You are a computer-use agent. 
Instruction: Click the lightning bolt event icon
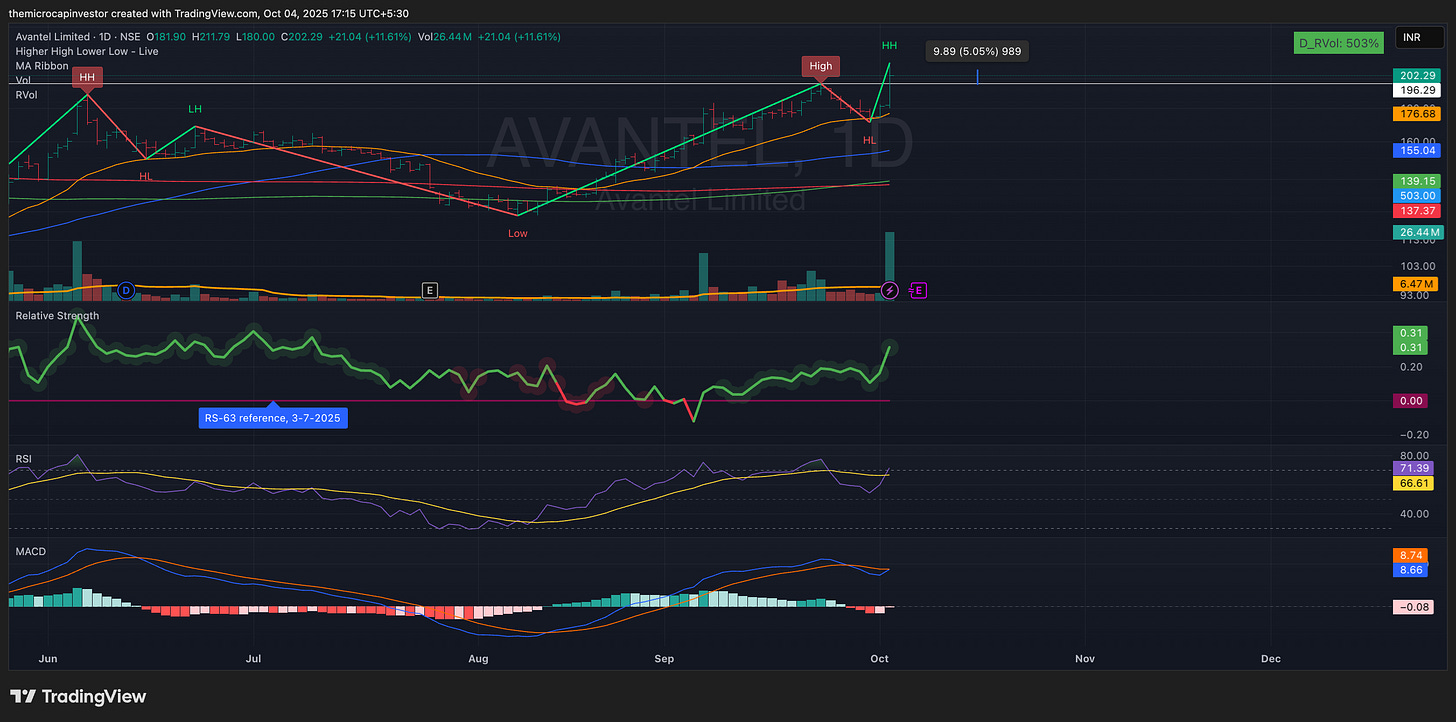pos(890,290)
